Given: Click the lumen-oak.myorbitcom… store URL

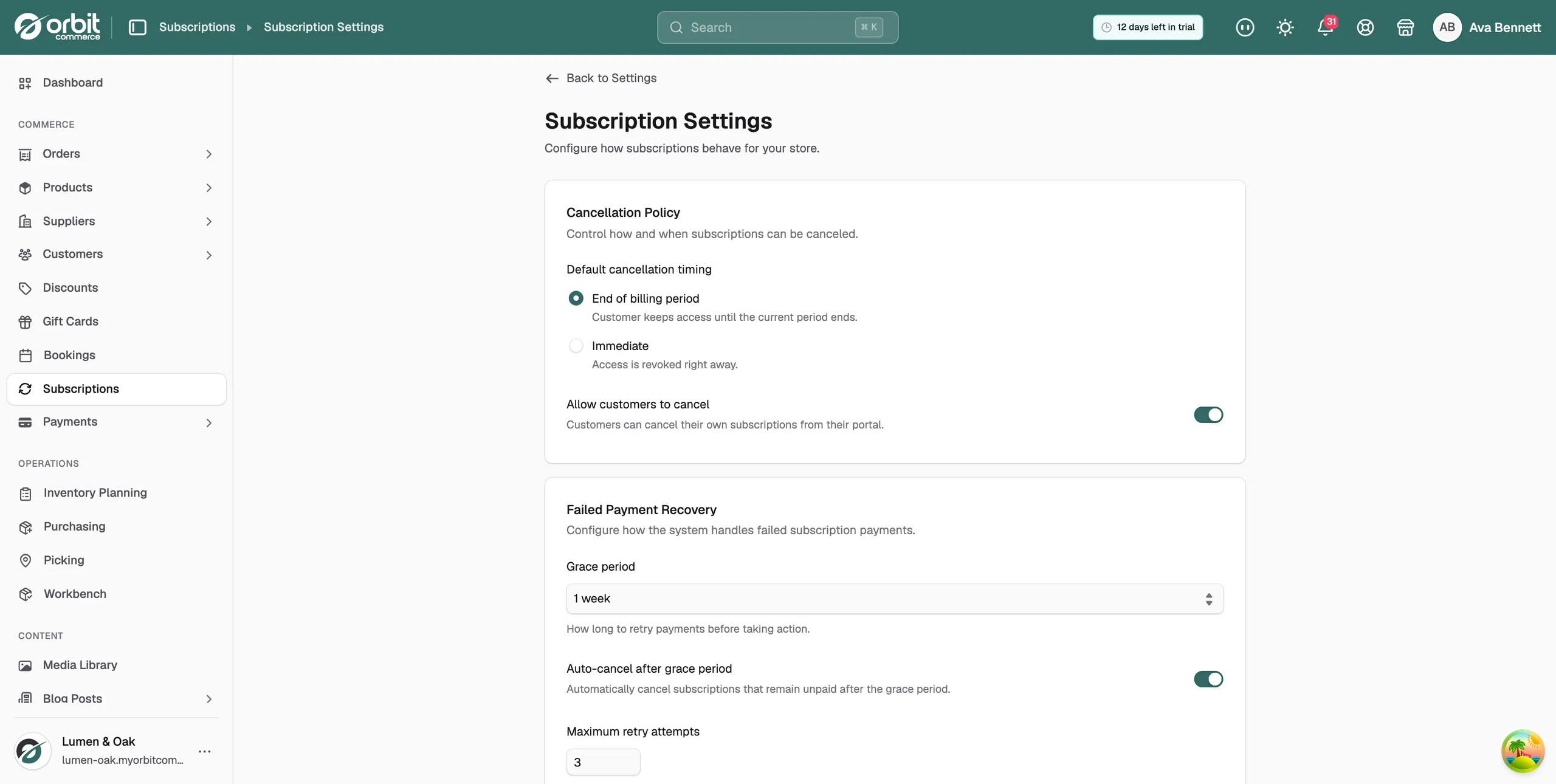Looking at the screenshot, I should pos(123,760).
